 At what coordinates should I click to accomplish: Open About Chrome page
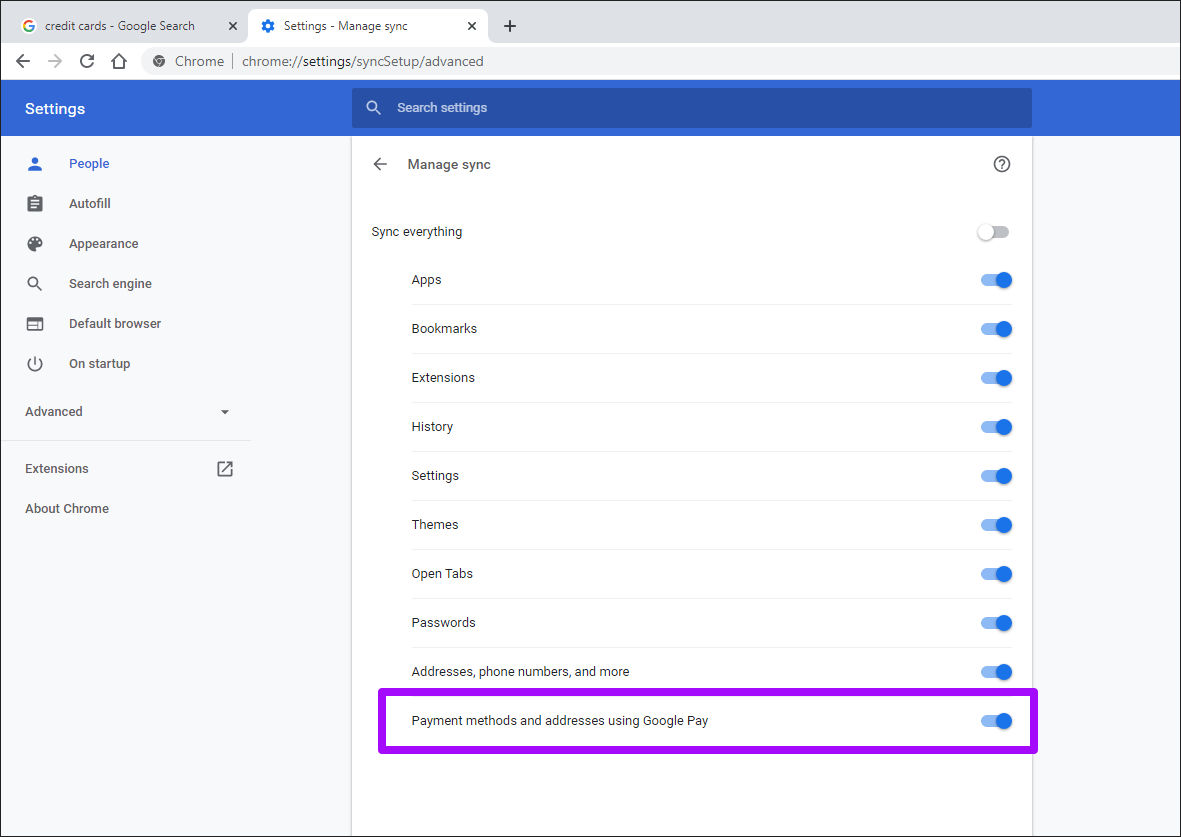pyautogui.click(x=67, y=509)
